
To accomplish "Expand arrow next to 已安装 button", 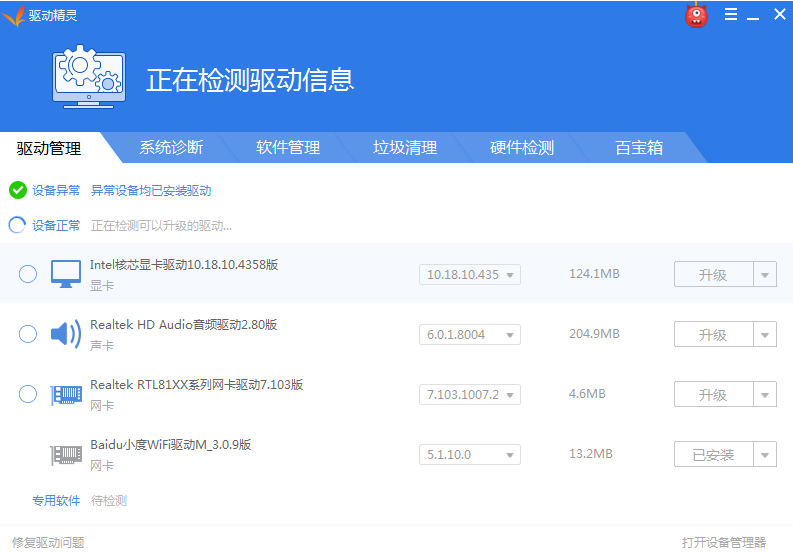I will coord(765,455).
